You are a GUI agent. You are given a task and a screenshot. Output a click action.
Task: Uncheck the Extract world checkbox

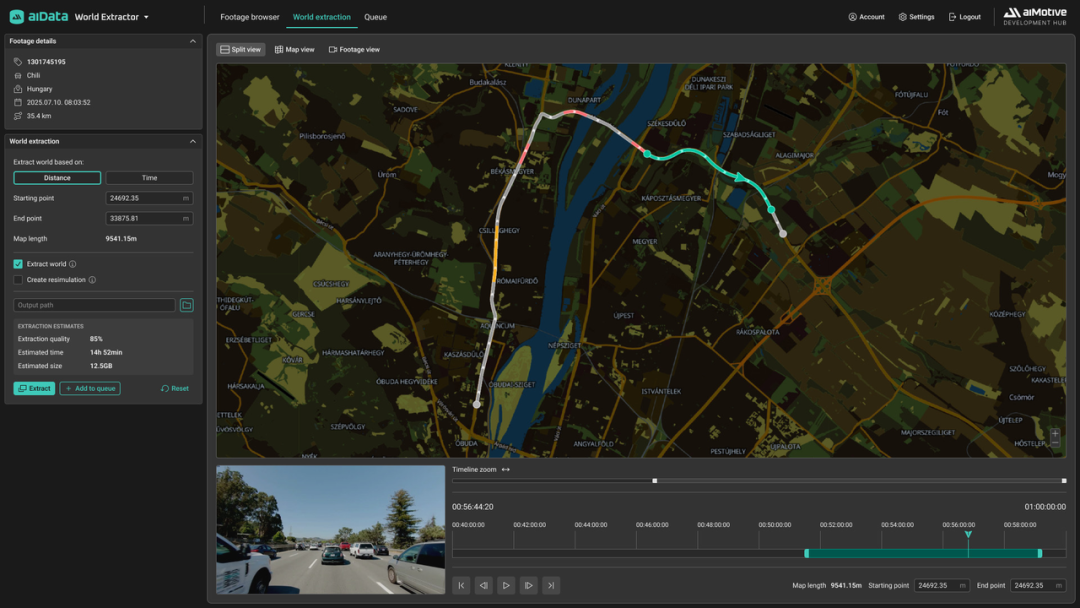pyautogui.click(x=18, y=264)
